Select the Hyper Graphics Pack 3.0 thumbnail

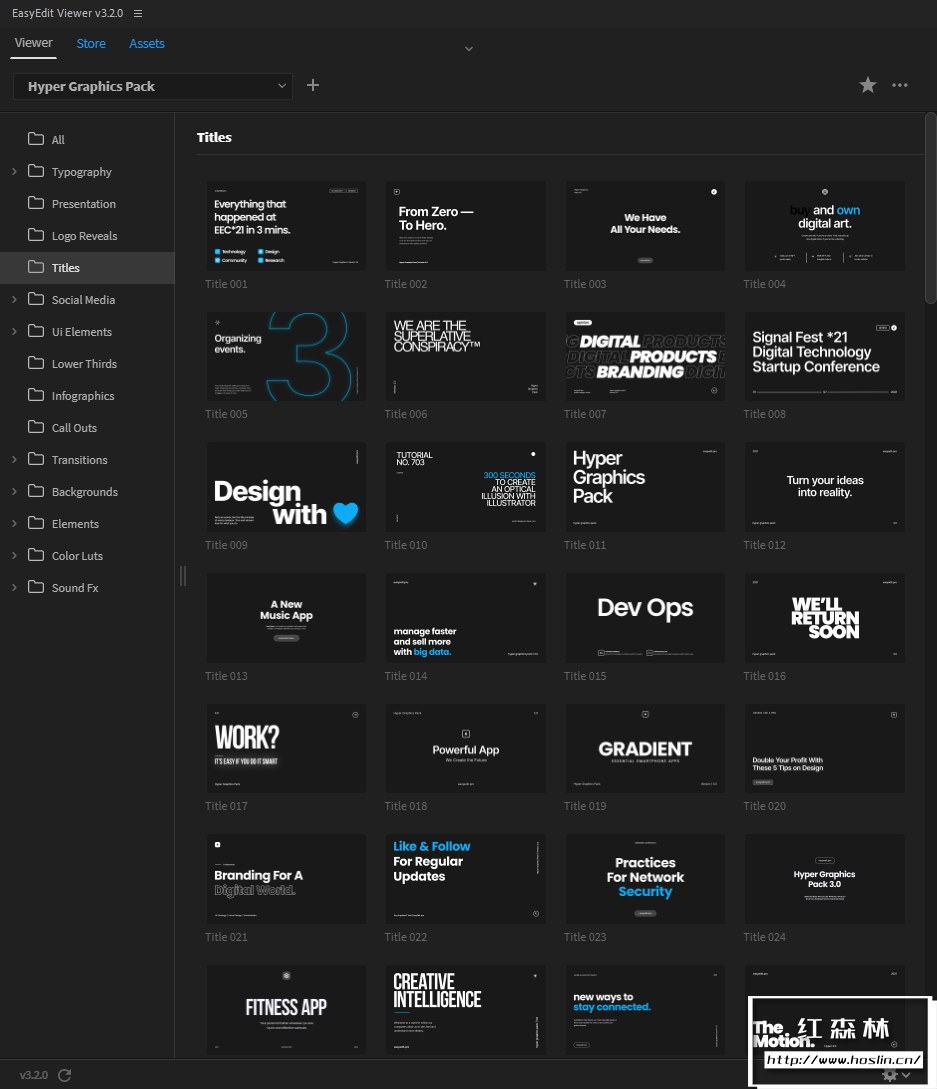point(824,879)
